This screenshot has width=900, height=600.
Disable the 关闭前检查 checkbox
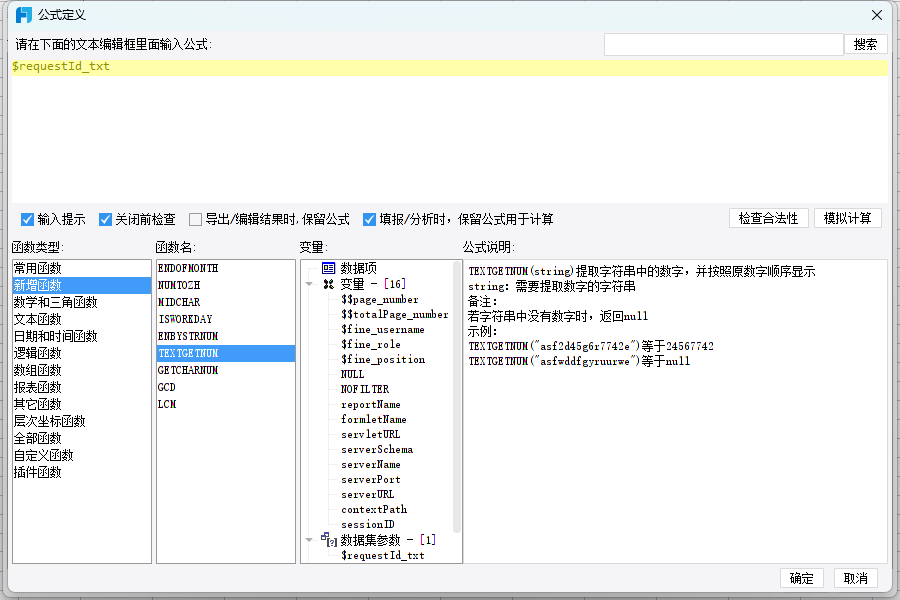pyautogui.click(x=105, y=219)
